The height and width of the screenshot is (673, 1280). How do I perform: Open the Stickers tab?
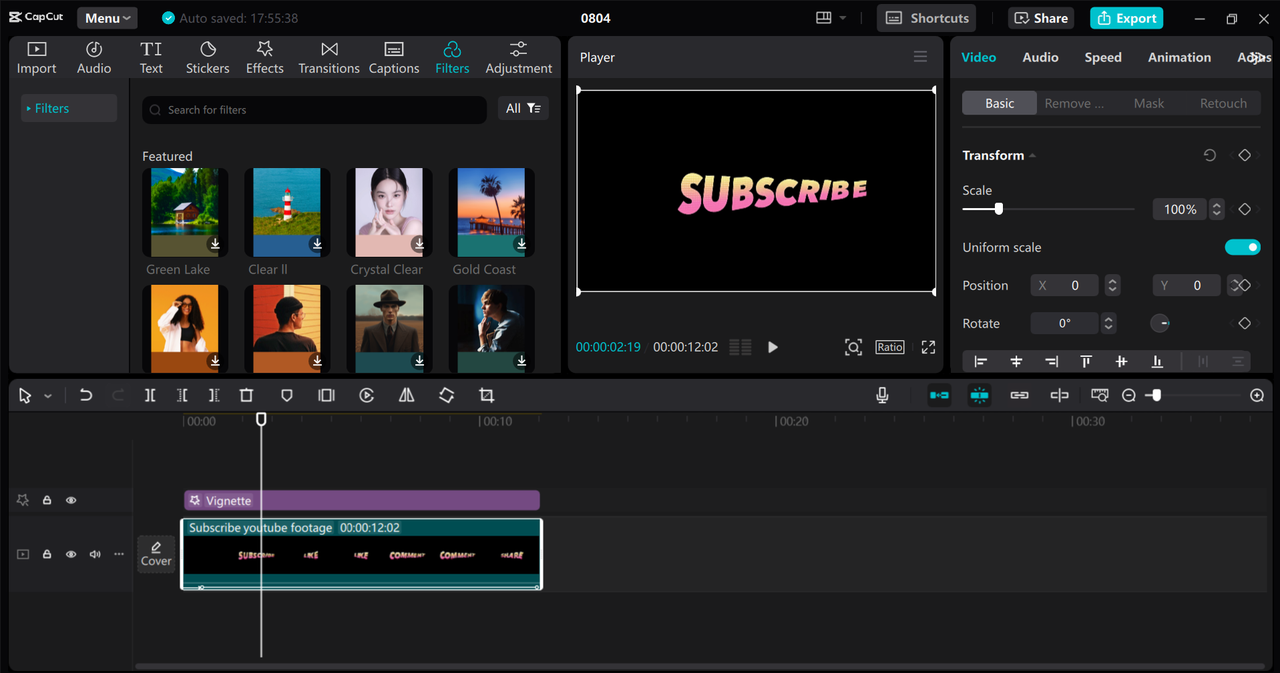(x=208, y=58)
